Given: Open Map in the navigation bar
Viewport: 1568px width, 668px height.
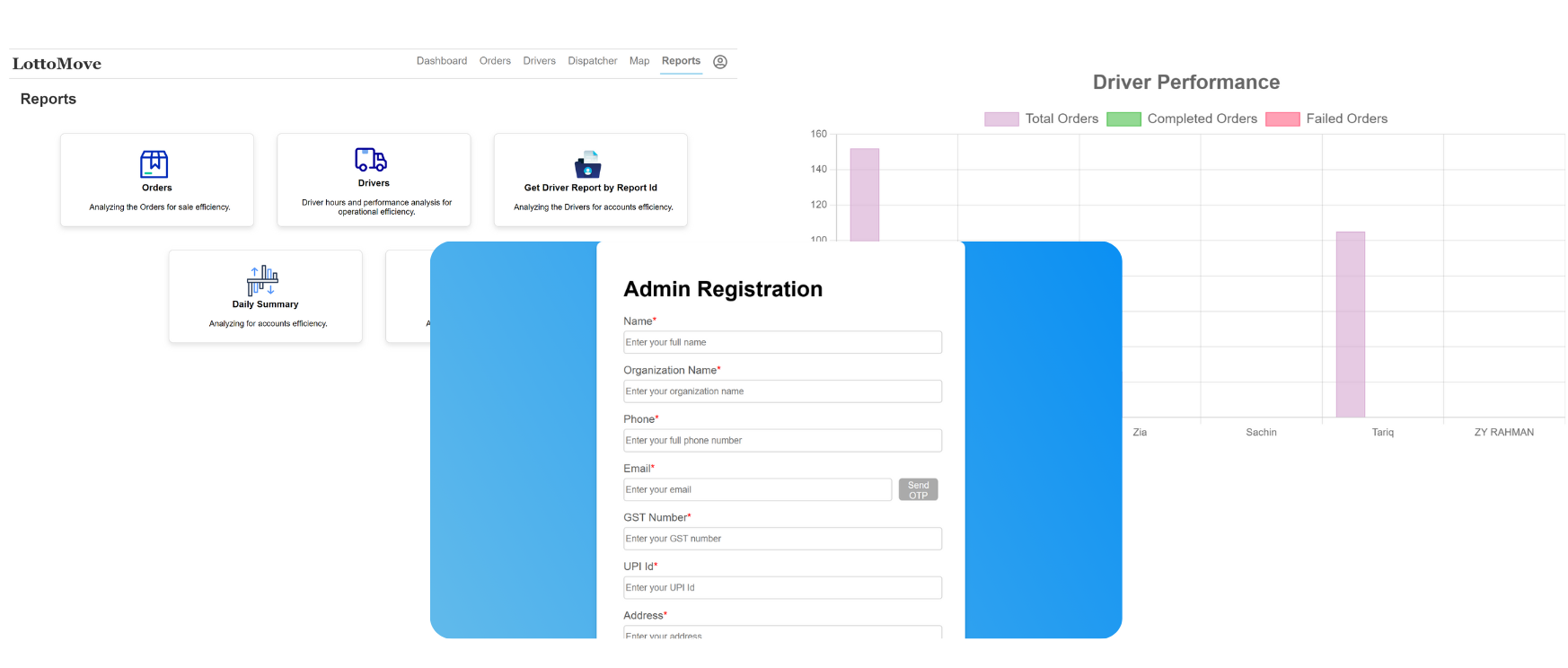Looking at the screenshot, I should pyautogui.click(x=639, y=61).
